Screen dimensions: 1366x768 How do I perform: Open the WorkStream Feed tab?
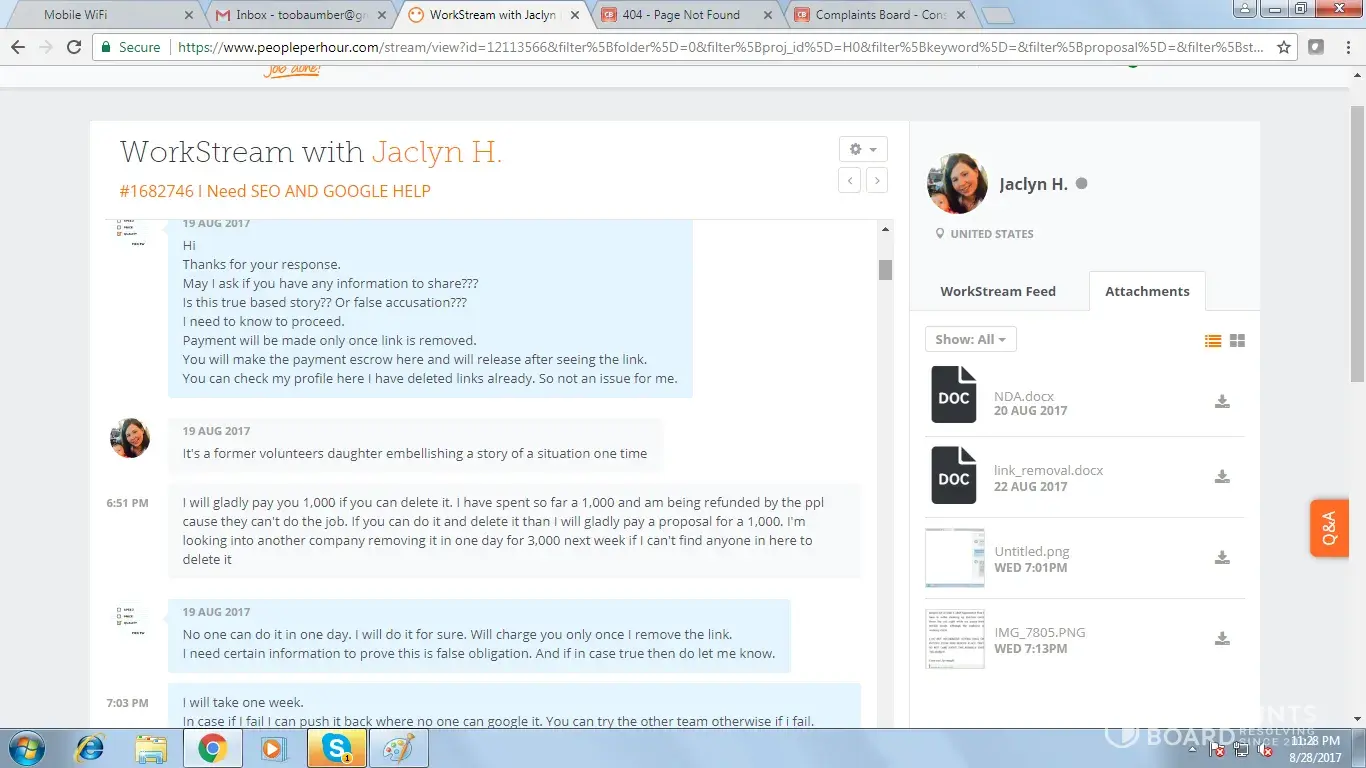click(997, 291)
